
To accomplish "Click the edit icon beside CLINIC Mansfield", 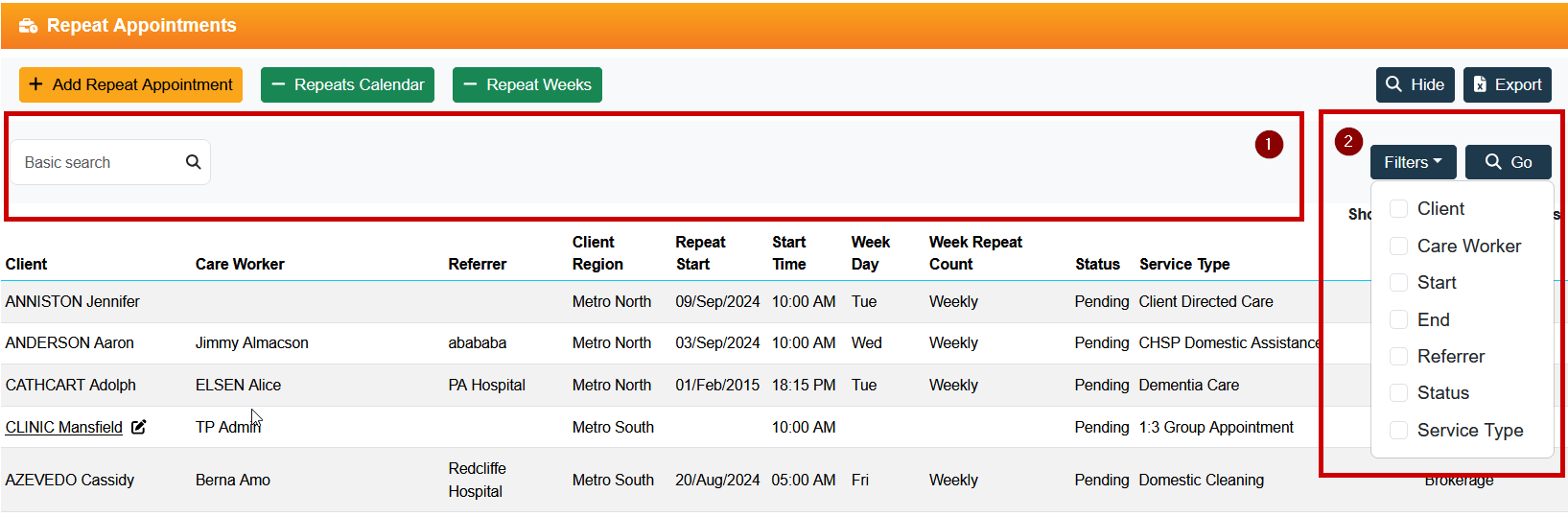I will [139, 427].
